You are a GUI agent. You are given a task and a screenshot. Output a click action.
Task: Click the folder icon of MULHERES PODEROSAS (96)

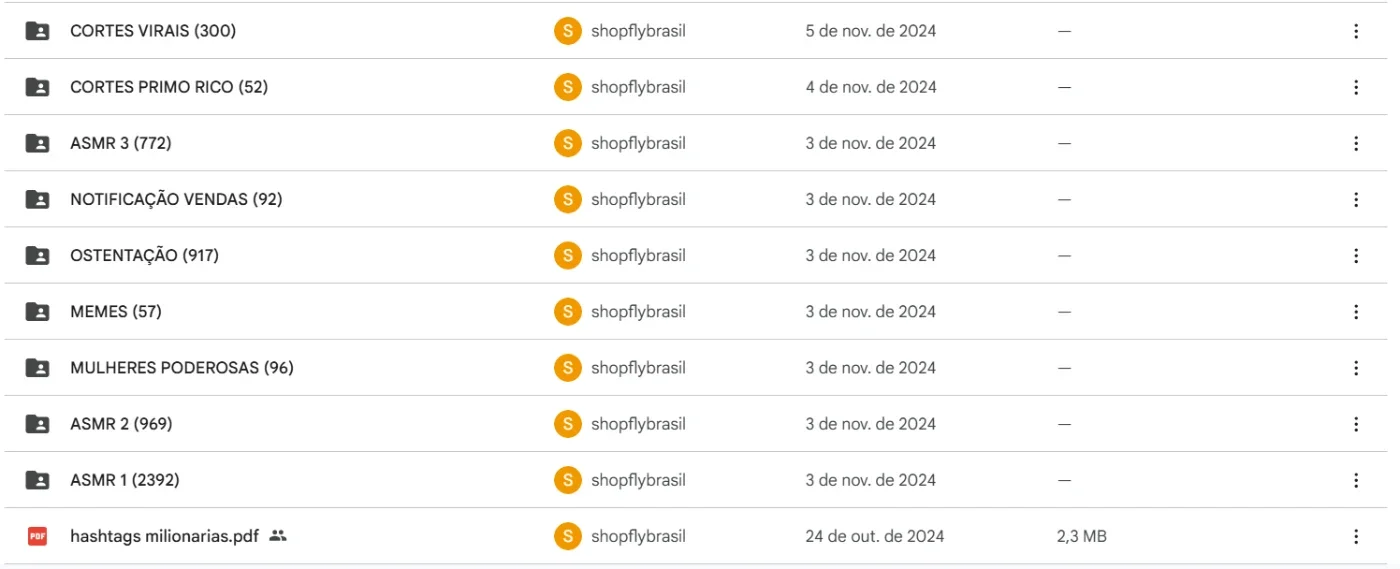pyautogui.click(x=37, y=368)
